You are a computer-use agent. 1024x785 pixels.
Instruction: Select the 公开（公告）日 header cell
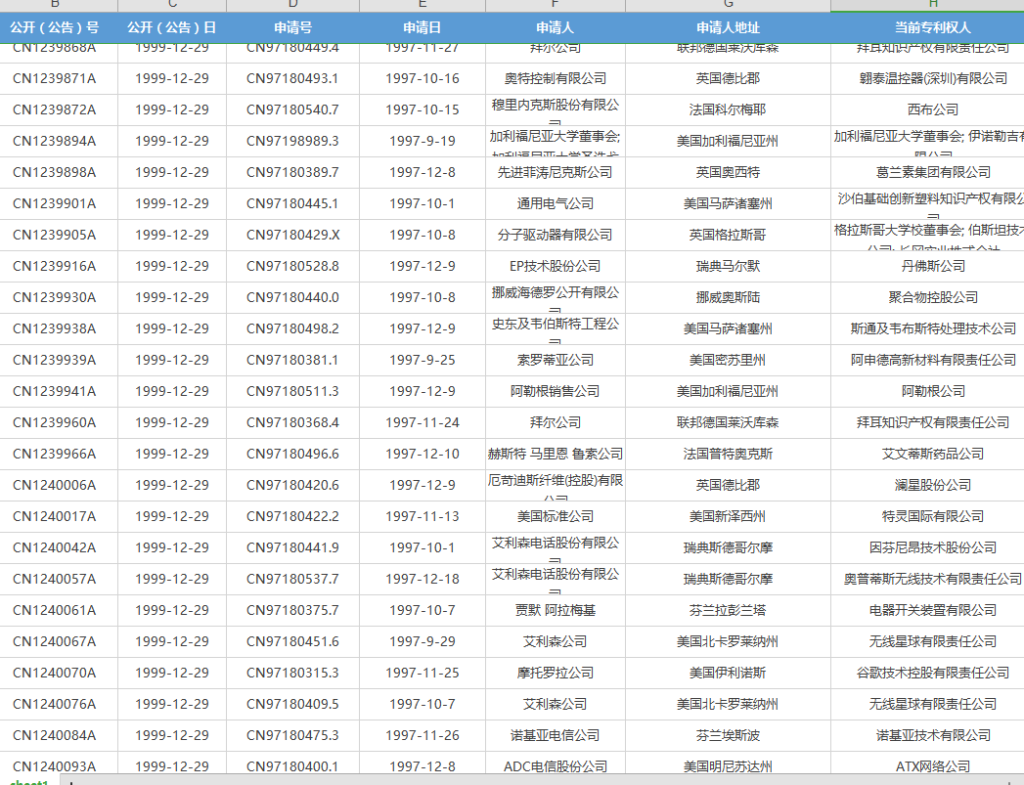pyautogui.click(x=172, y=27)
